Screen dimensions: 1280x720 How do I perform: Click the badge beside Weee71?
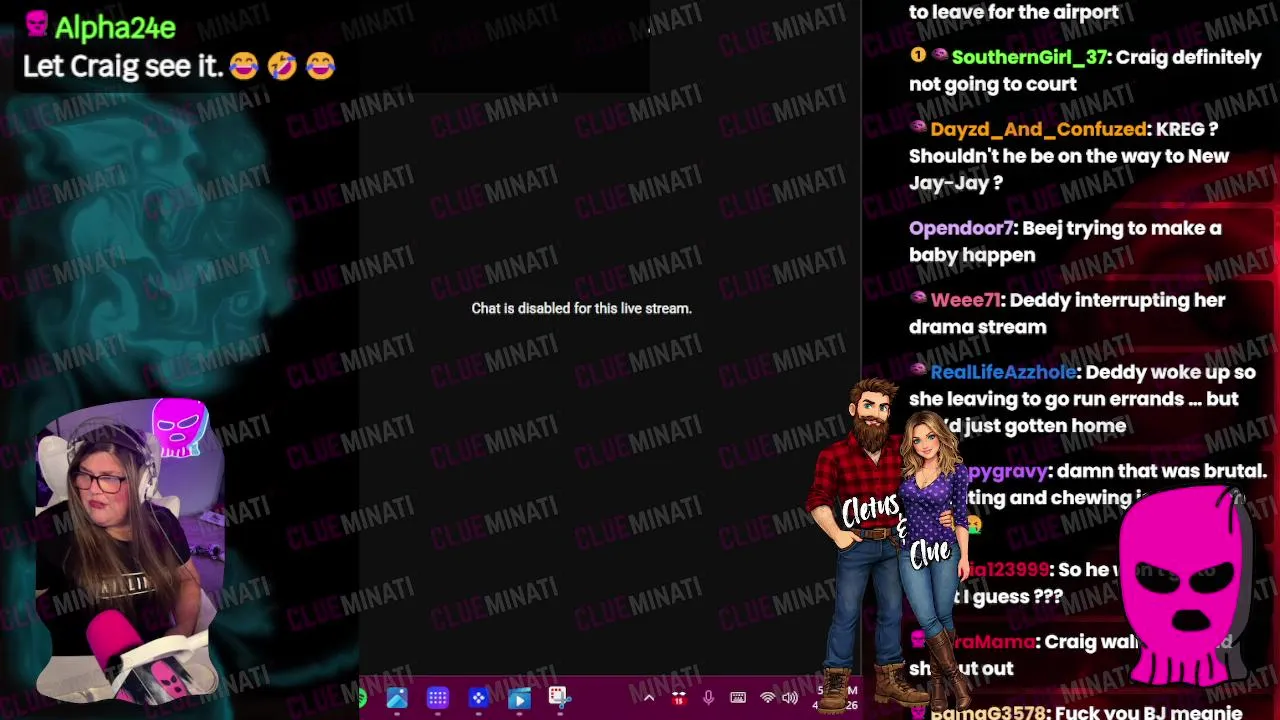pyautogui.click(x=917, y=299)
